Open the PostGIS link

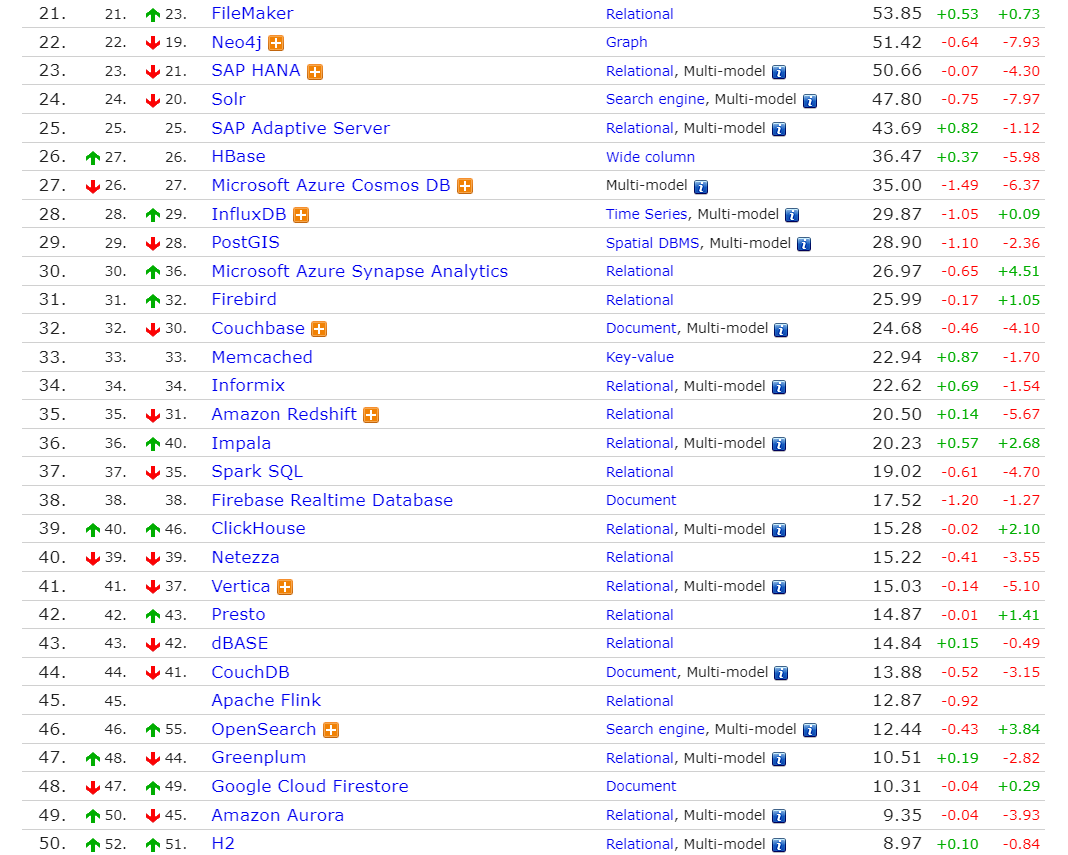pos(246,243)
